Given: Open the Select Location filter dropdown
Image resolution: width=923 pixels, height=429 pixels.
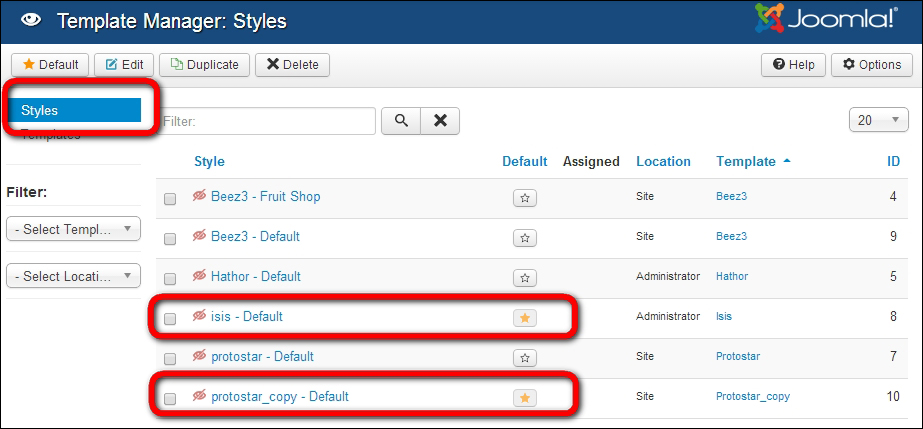Looking at the screenshot, I should pos(74,276).
